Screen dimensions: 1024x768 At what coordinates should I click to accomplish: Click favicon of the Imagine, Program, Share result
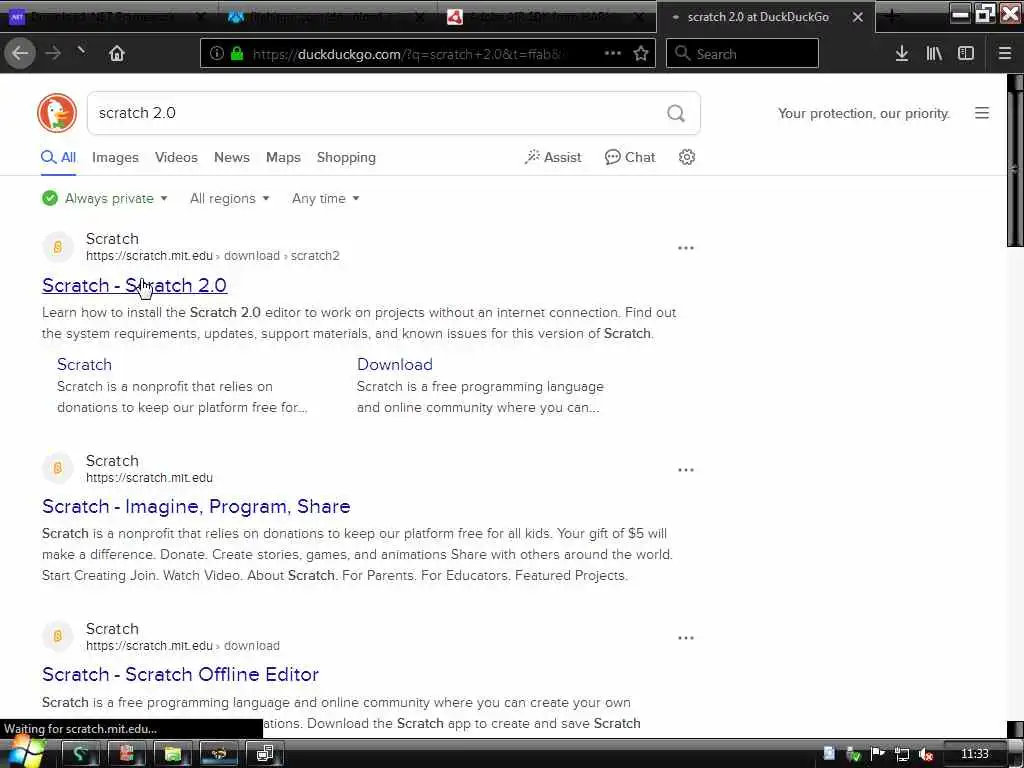coord(57,468)
